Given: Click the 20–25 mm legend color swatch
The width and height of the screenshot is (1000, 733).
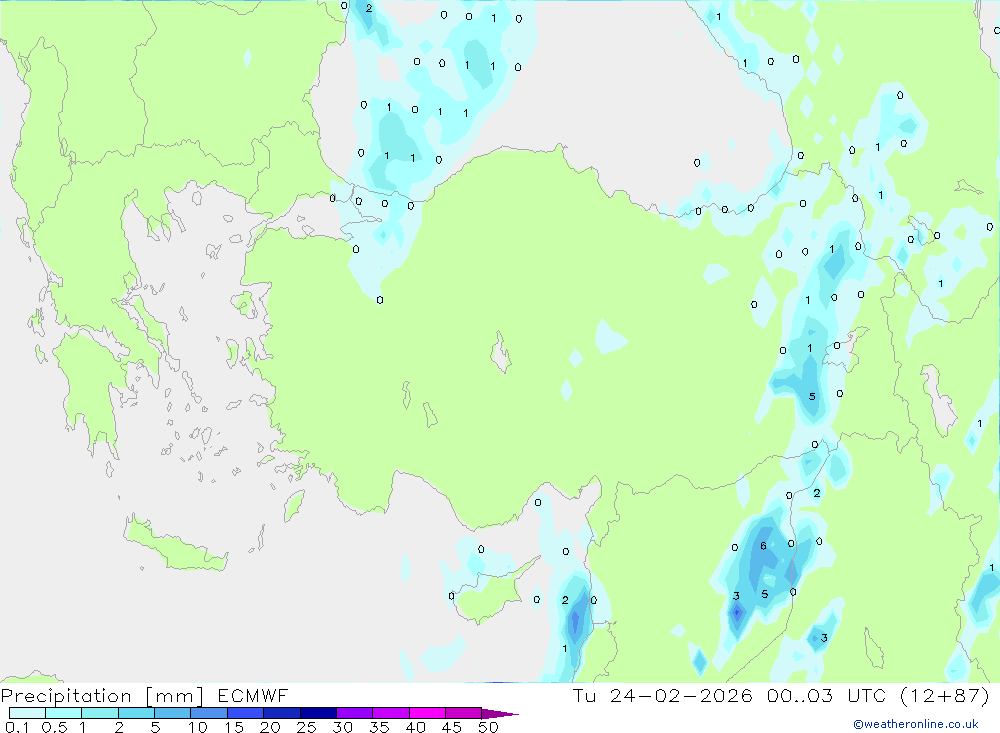Looking at the screenshot, I should click(282, 713).
